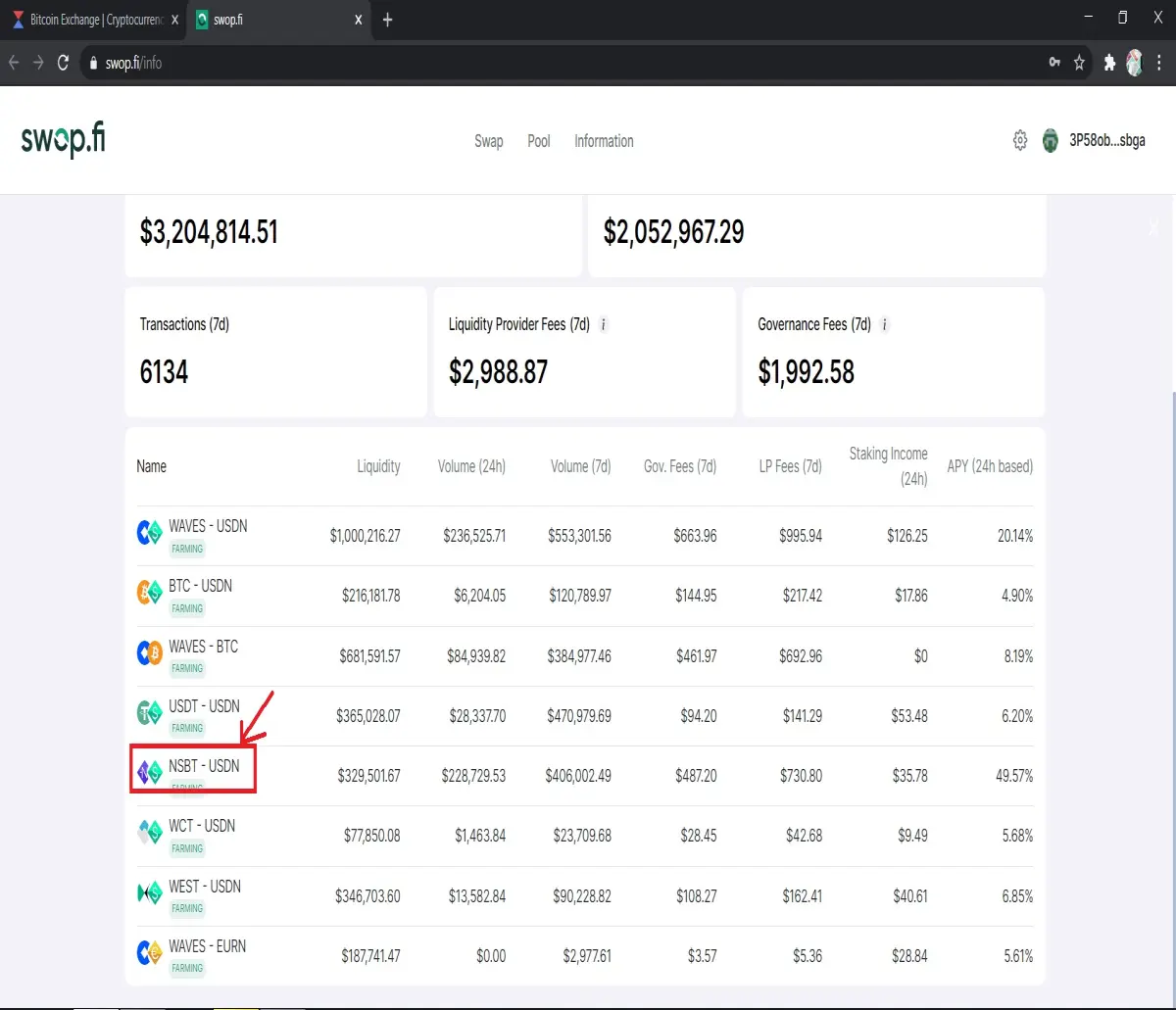The width and height of the screenshot is (1176, 1010).
Task: Click the NSBT - USDN pair token icon
Action: [x=149, y=773]
